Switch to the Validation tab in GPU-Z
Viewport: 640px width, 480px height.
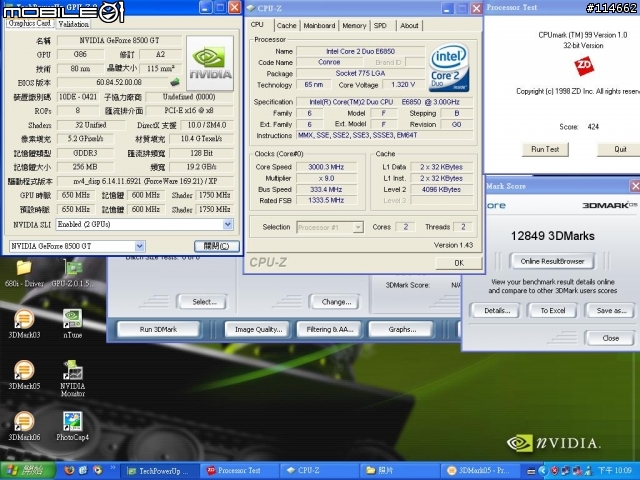73,24
